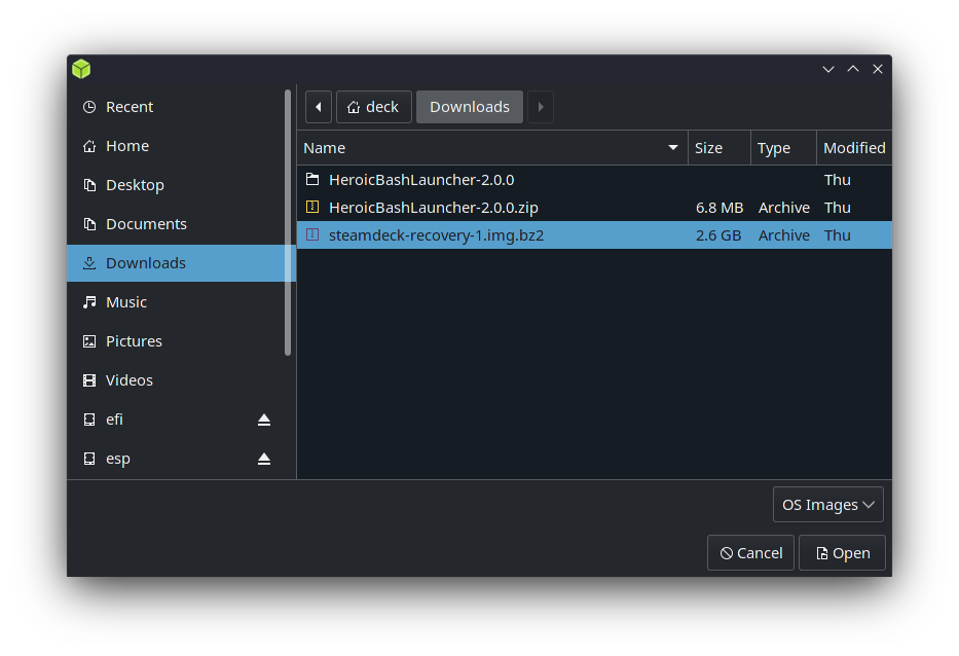Select HeroicBashLauncher-2.0.0.zip file
This screenshot has height=656, width=959.
[x=594, y=208]
